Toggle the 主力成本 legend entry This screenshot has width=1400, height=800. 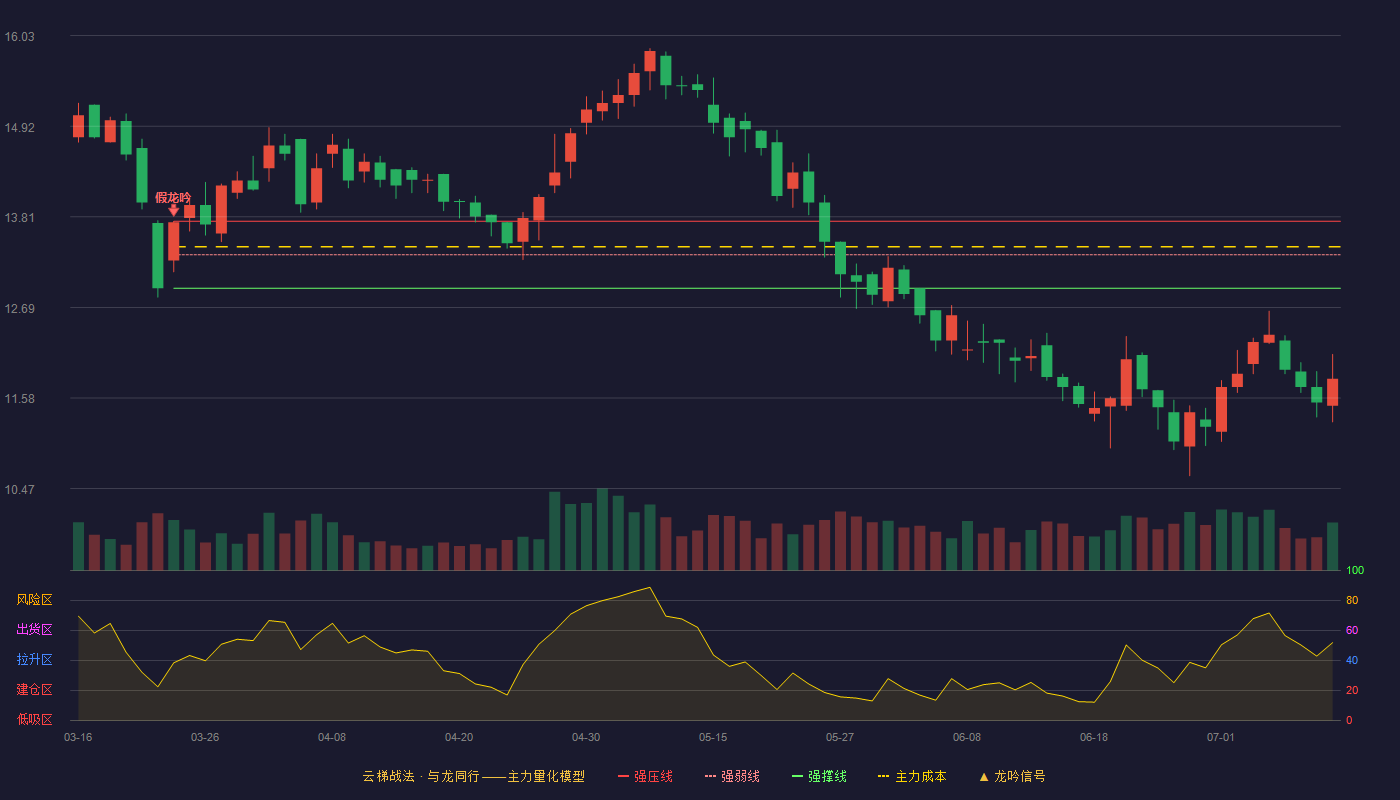(x=912, y=776)
